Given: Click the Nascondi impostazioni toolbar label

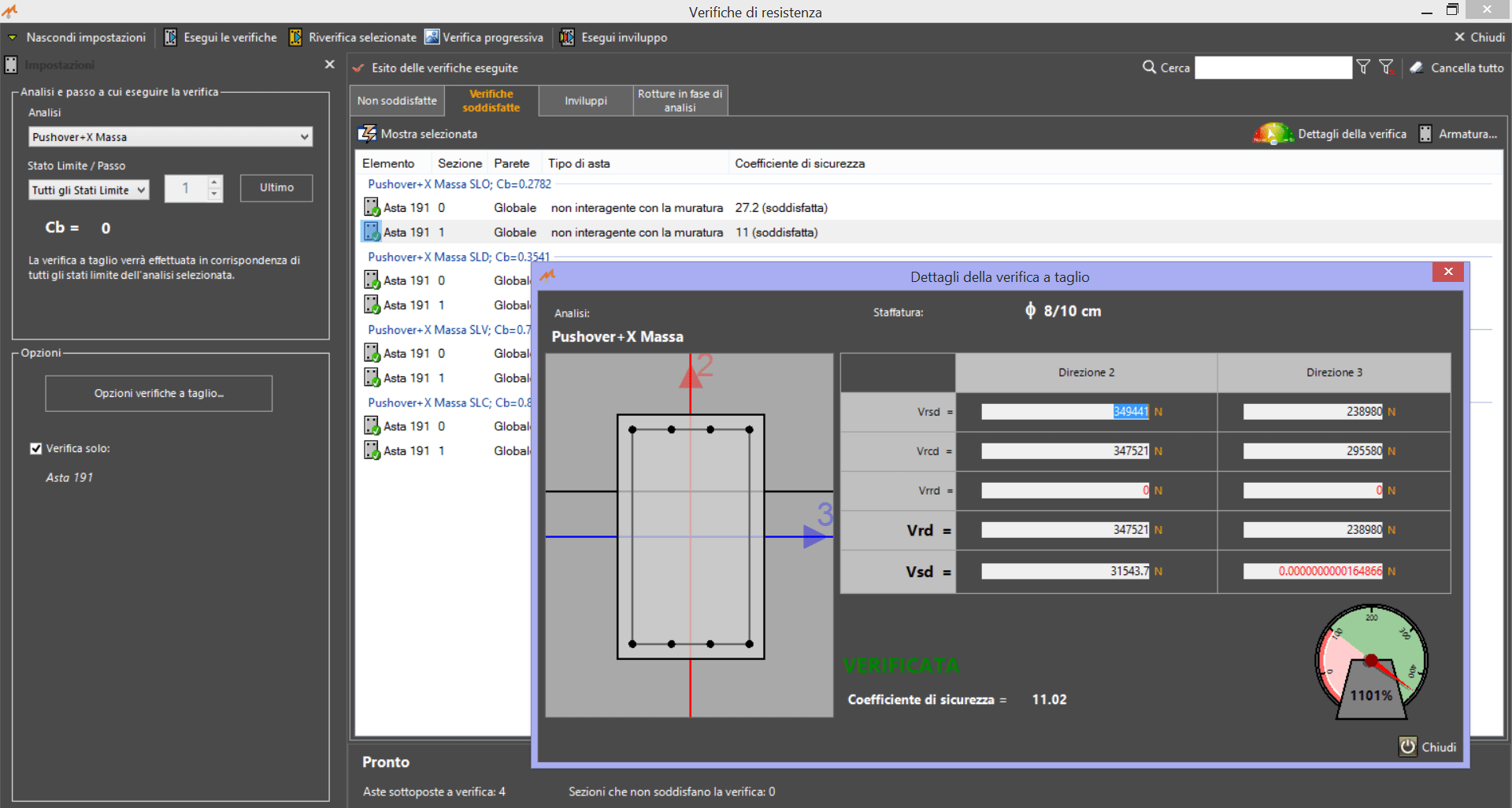Looking at the screenshot, I should [86, 37].
